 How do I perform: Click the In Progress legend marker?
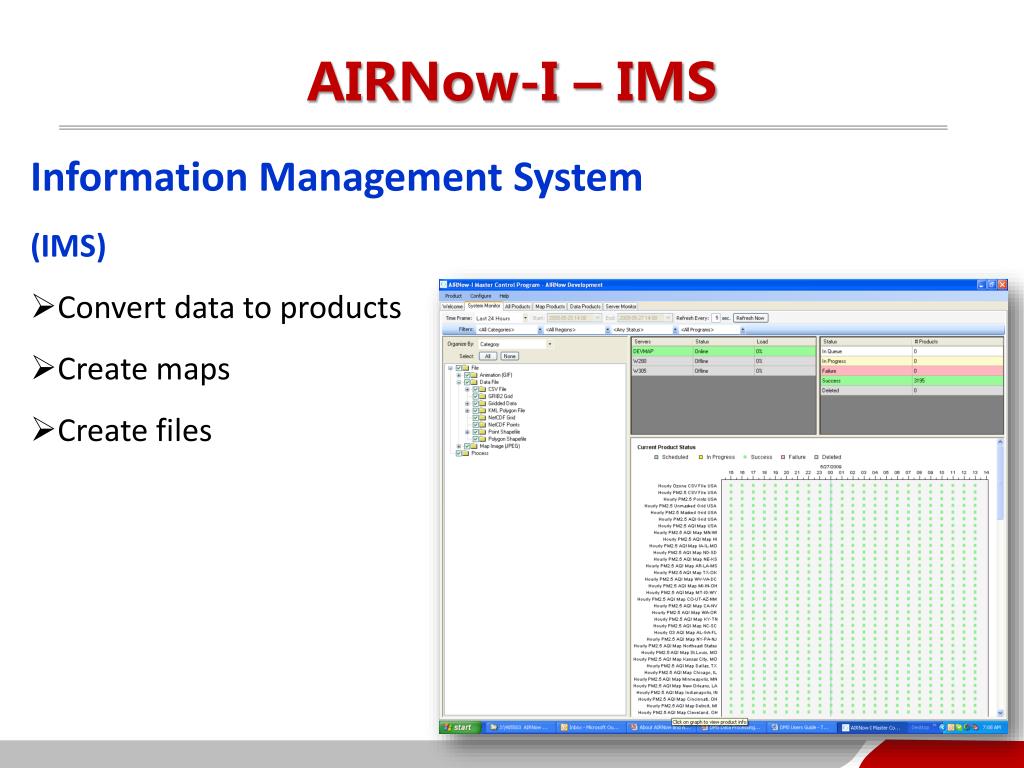tap(701, 457)
